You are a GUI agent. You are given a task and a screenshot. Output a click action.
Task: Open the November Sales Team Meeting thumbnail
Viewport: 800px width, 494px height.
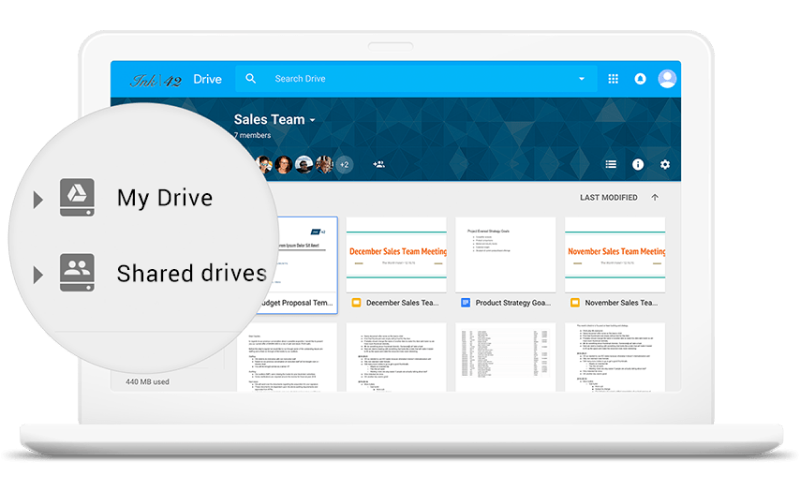pyautogui.click(x=615, y=254)
